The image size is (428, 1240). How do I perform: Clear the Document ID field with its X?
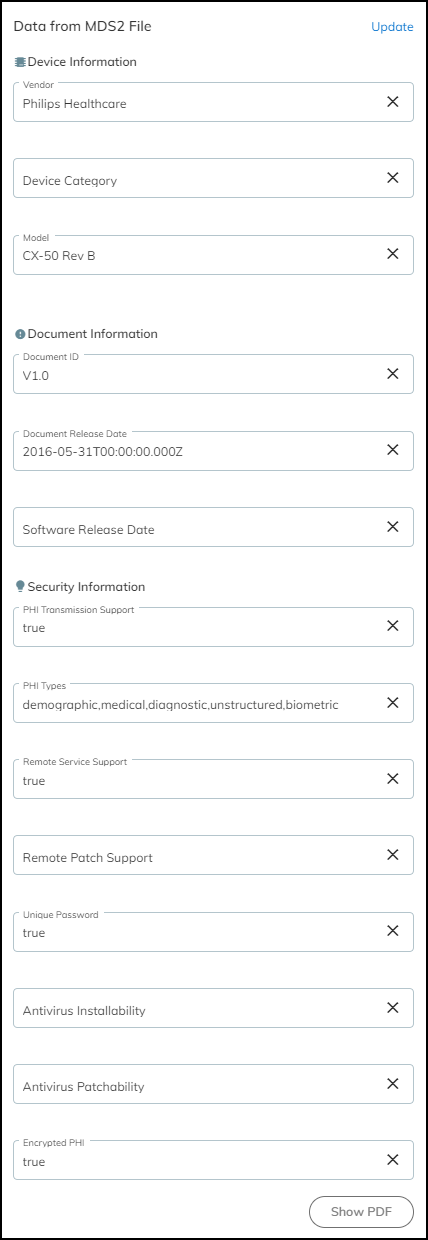click(x=393, y=373)
